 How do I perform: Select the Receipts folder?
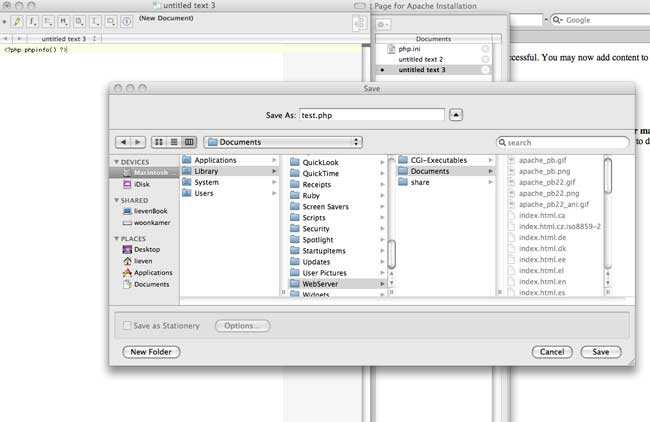click(337, 184)
